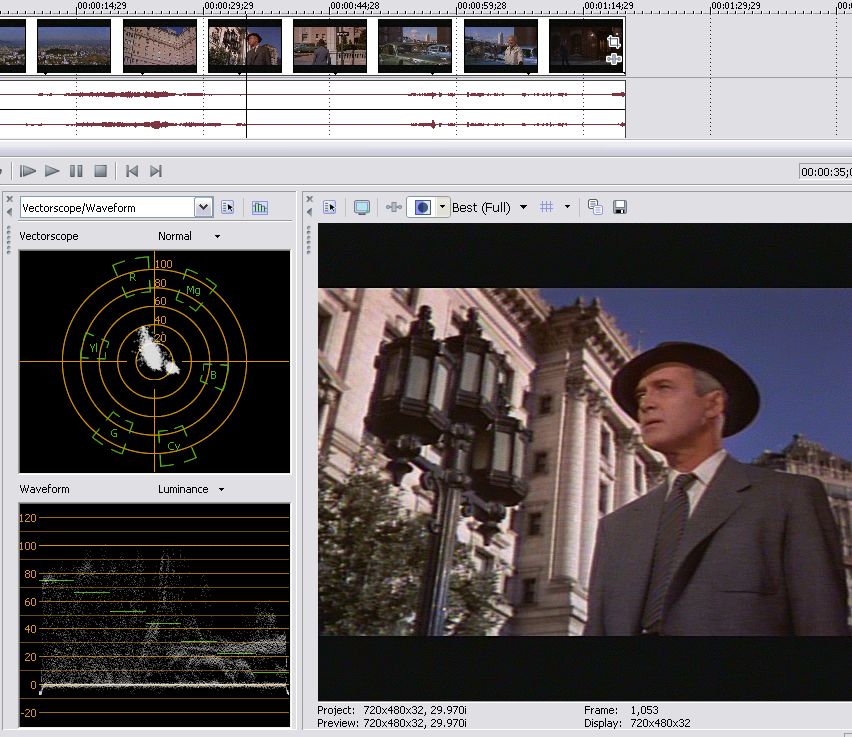This screenshot has width=852, height=737.
Task: Open Event Pan/Crop on the last clip
Action: (613, 42)
